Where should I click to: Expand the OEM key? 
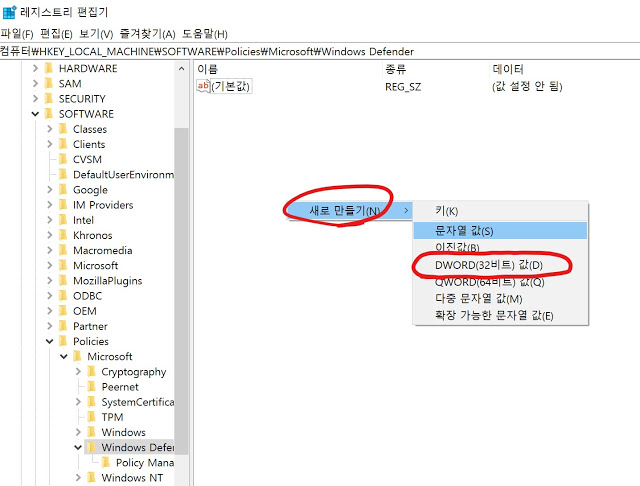(50, 311)
